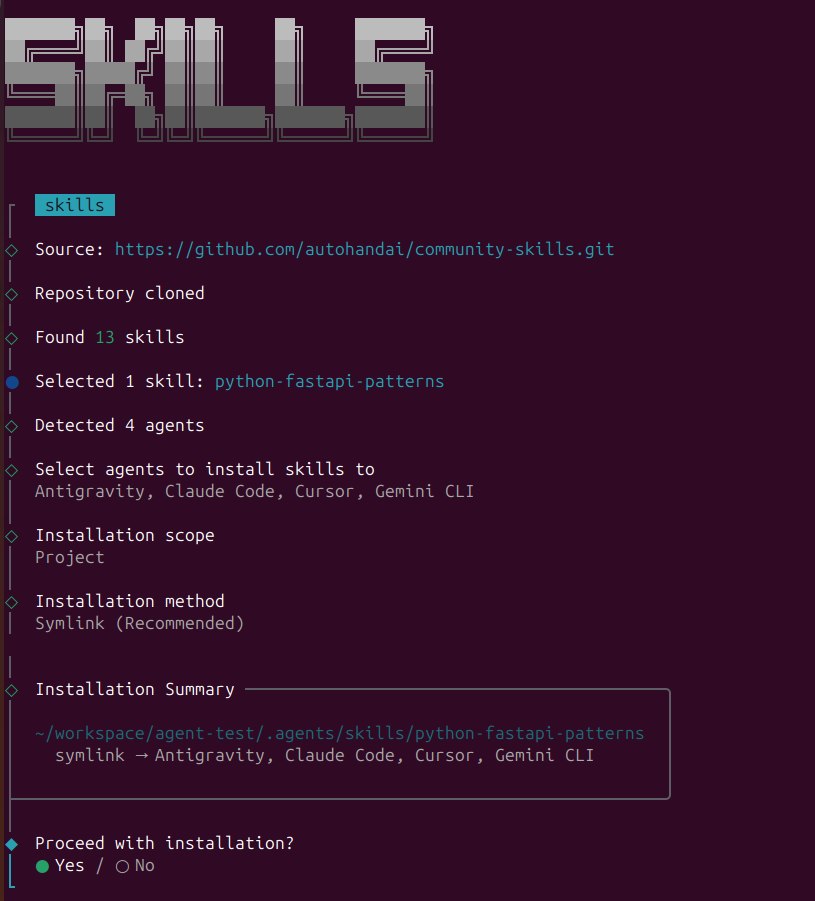Viewport: 815px width, 901px height.
Task: Click the diamond marker beside Installation Summary
Action: coord(11,690)
